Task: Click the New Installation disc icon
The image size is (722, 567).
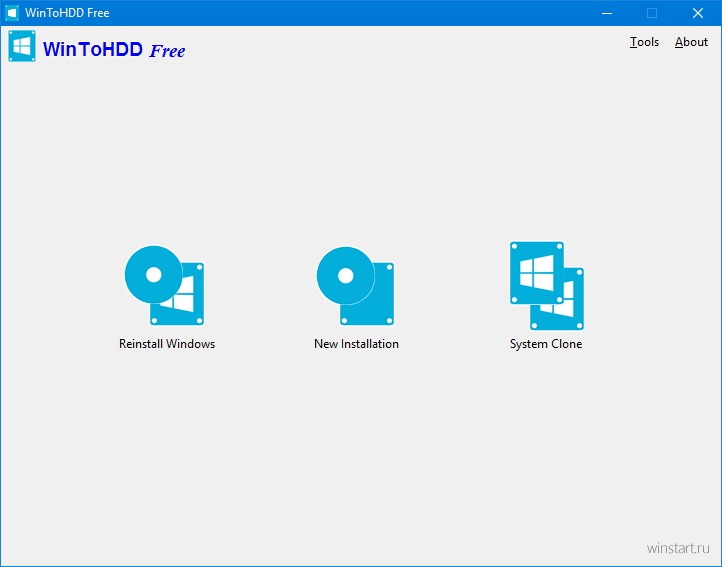Action: point(355,286)
